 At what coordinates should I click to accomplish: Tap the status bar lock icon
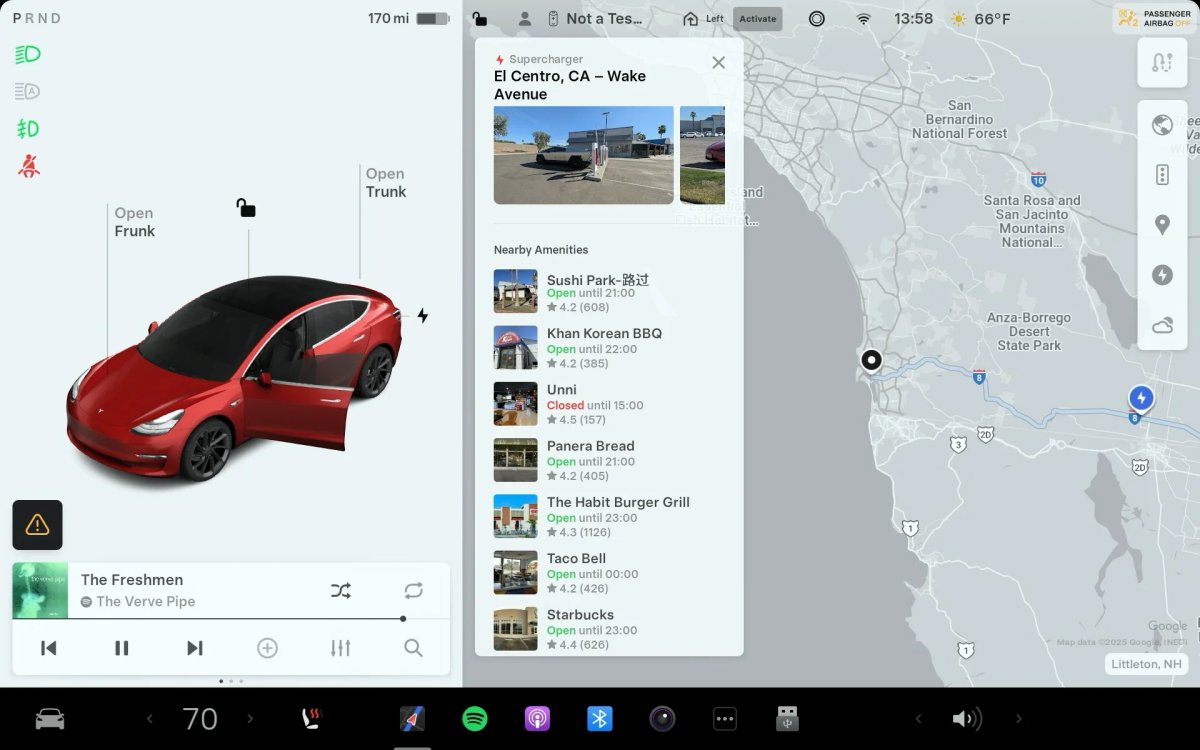[480, 18]
